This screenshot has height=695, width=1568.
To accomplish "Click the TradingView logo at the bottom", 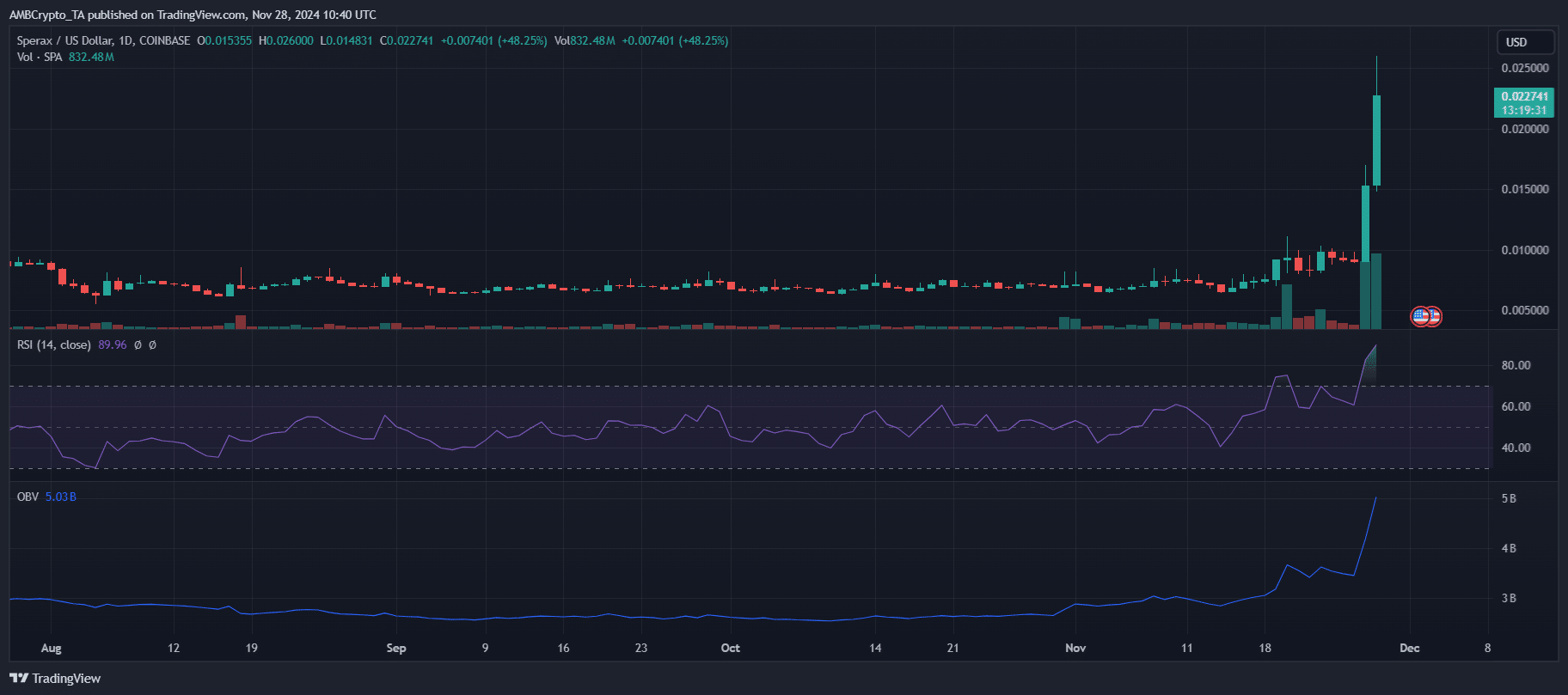I will [55, 679].
